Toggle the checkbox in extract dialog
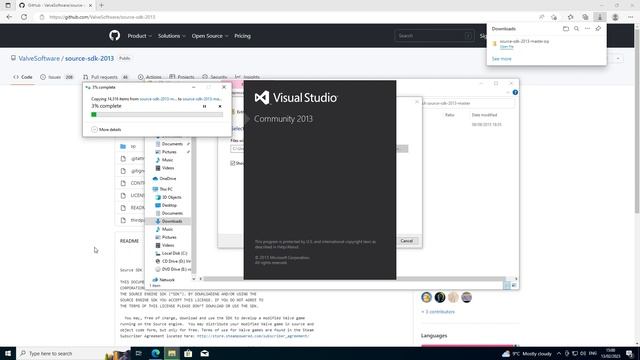 click(233, 163)
